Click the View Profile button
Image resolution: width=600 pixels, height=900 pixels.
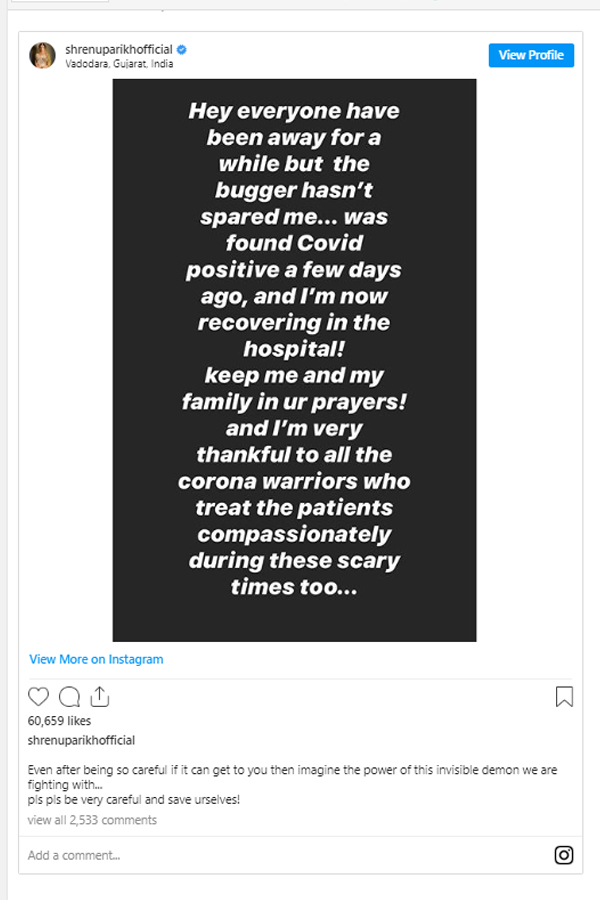[531, 55]
